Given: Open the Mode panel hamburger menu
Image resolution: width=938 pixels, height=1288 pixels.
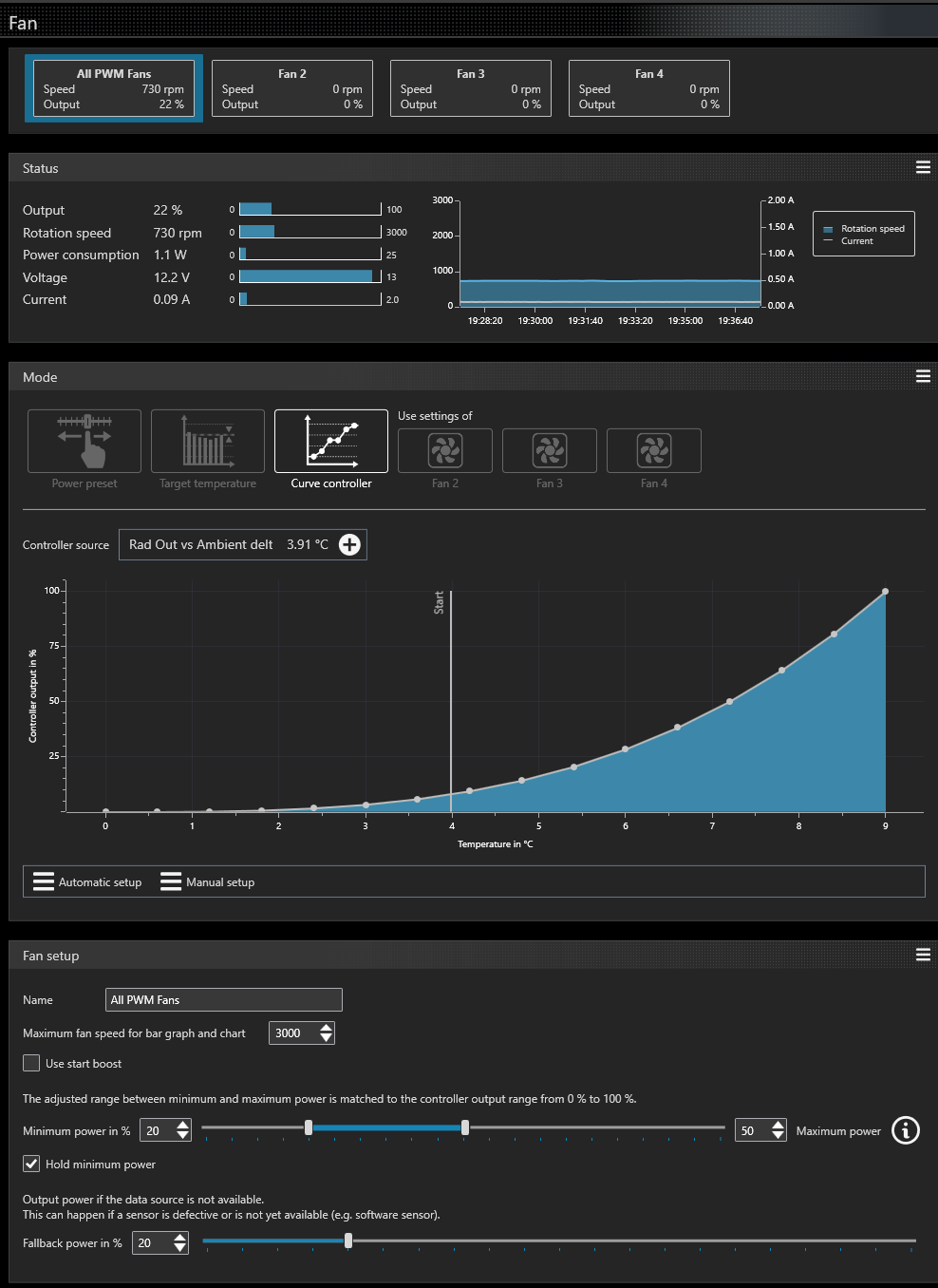Looking at the screenshot, I should tap(923, 376).
